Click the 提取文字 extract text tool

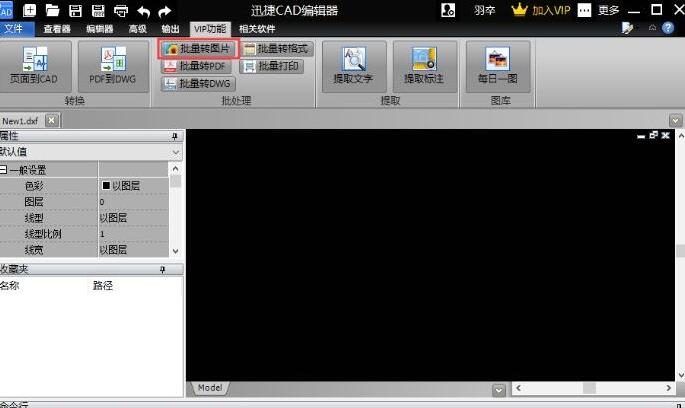pyautogui.click(x=354, y=66)
